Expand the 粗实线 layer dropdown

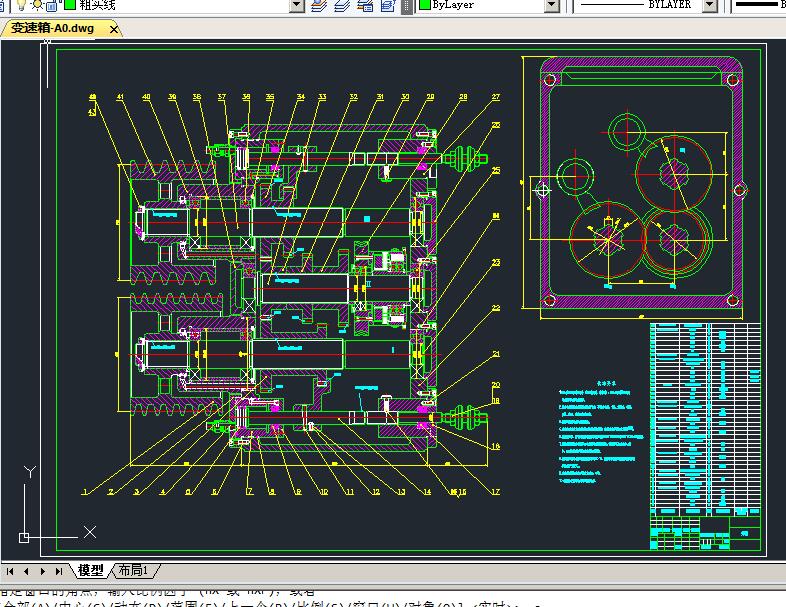tap(296, 5)
